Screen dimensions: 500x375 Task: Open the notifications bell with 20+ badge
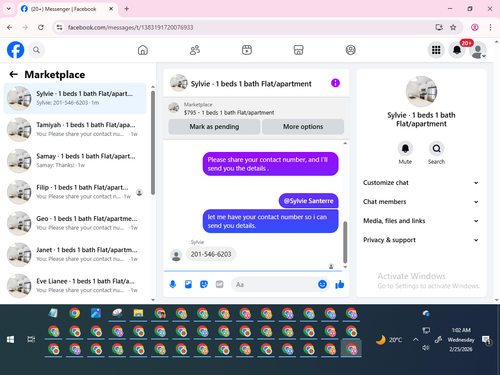tap(457, 50)
